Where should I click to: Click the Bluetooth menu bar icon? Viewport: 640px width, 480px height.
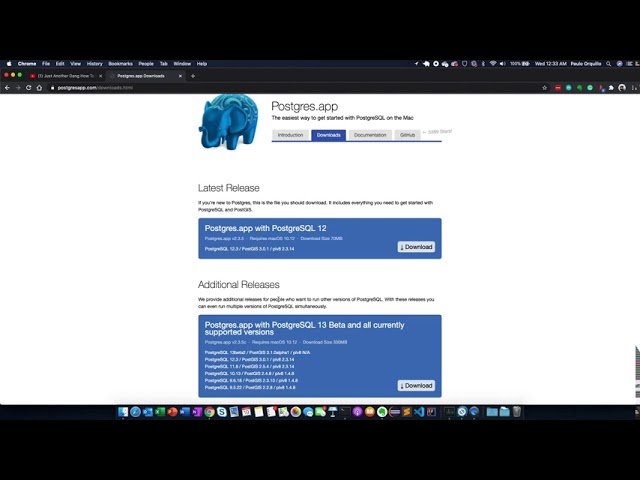(483, 64)
